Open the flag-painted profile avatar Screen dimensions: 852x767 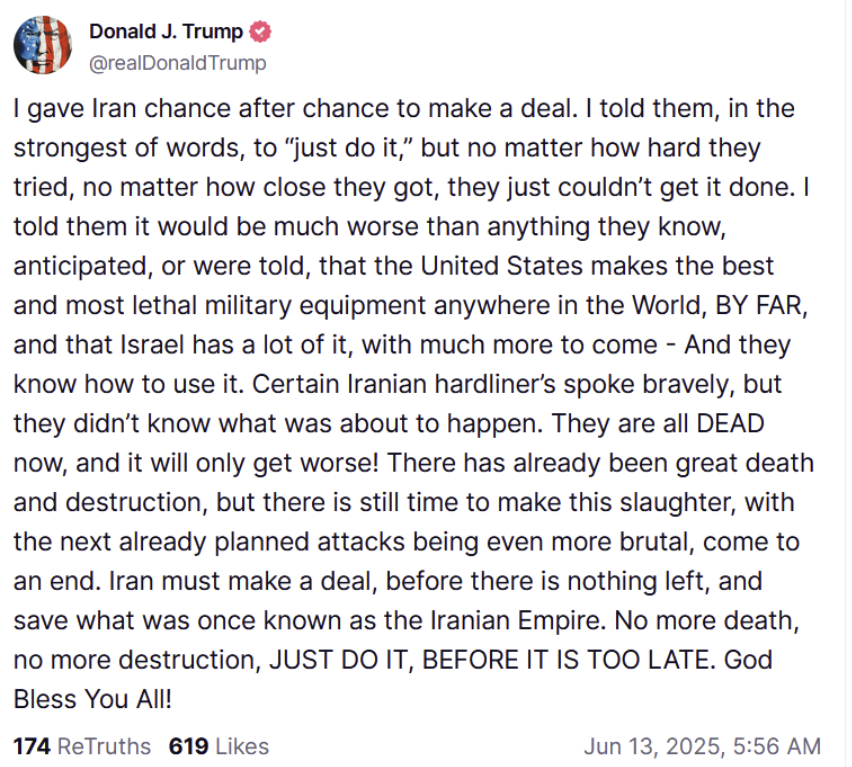[x=42, y=45]
